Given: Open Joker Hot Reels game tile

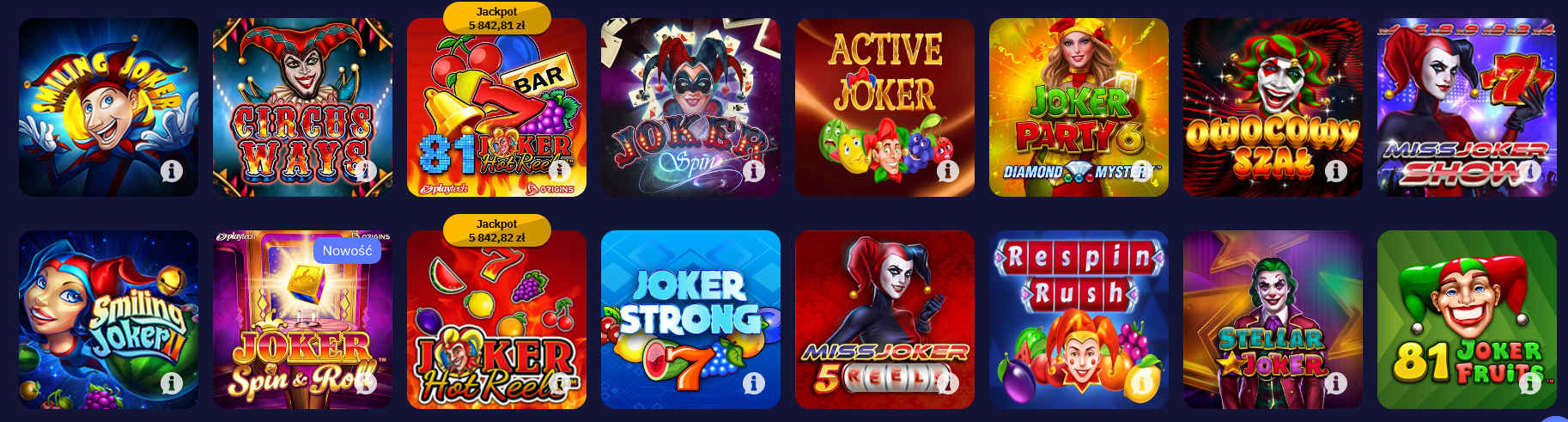Looking at the screenshot, I should (496, 320).
